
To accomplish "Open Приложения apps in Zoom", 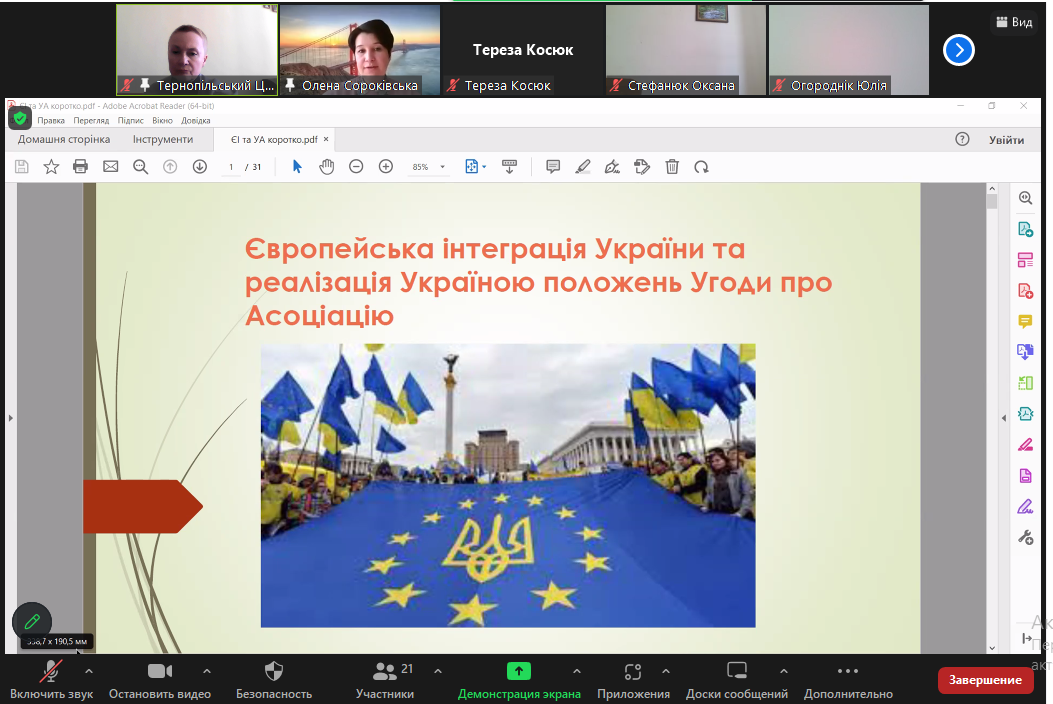I will click(633, 680).
